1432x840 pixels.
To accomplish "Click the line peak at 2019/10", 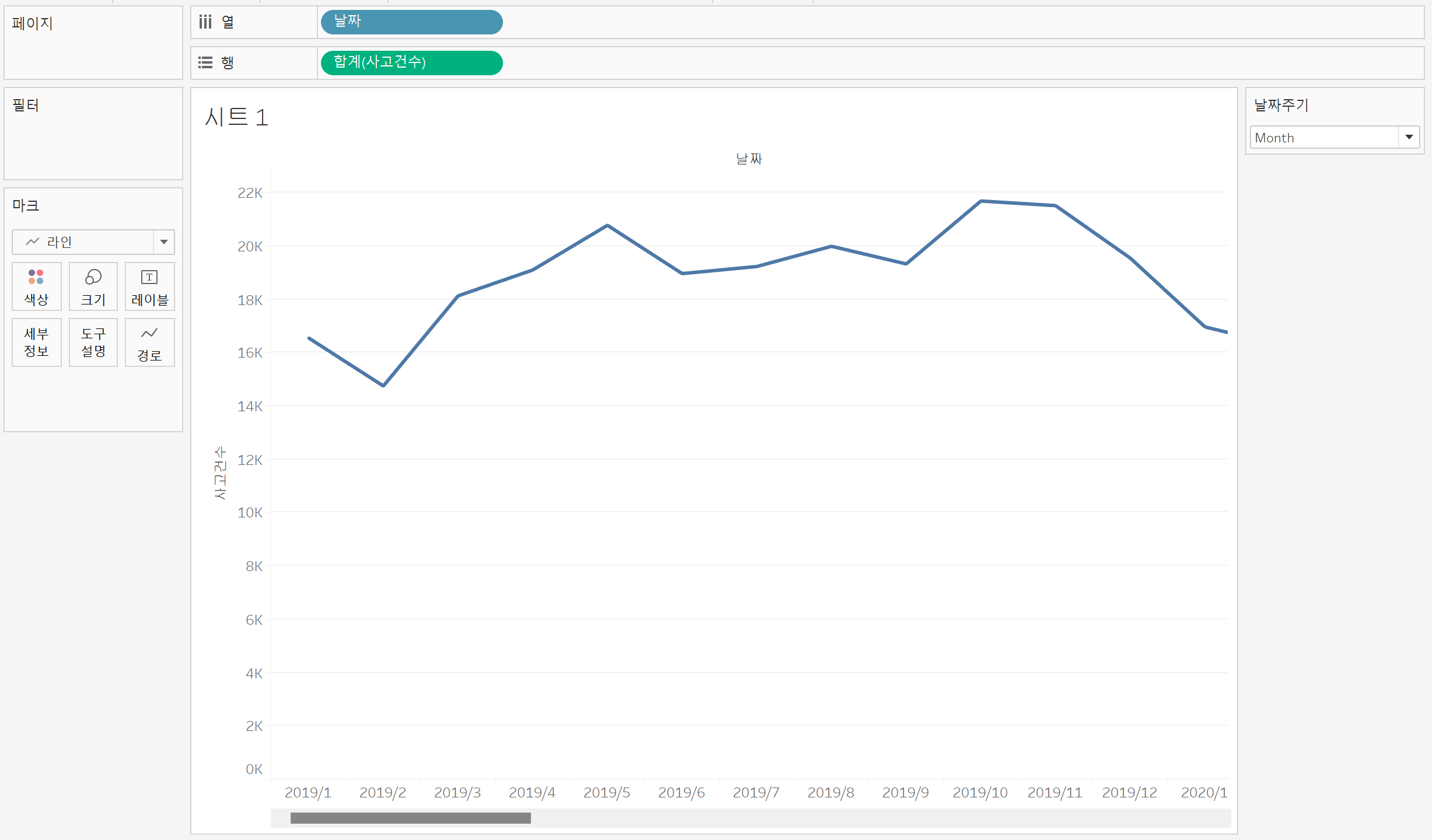I will click(981, 201).
